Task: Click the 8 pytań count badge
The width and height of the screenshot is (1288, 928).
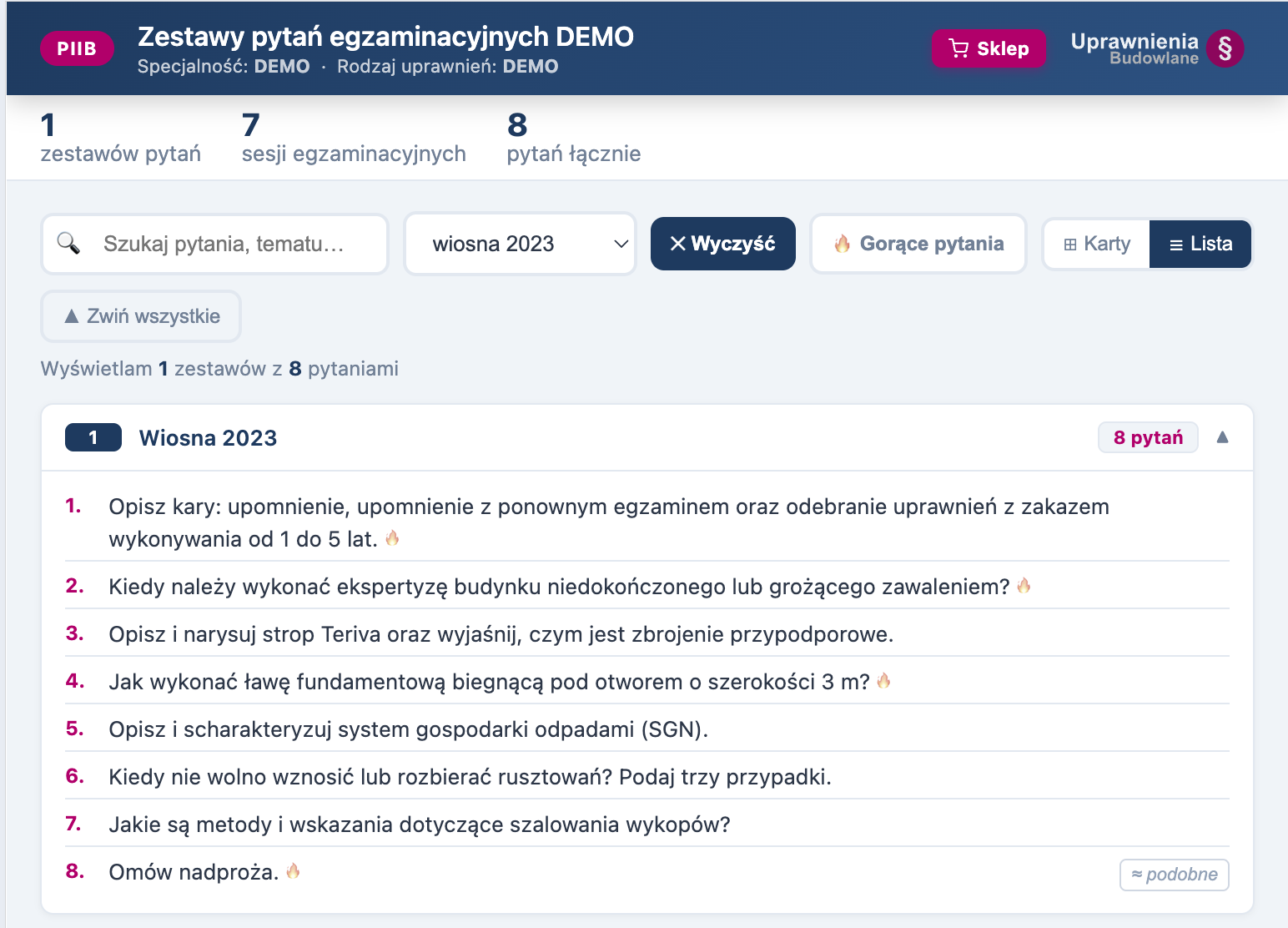Action: click(1148, 437)
